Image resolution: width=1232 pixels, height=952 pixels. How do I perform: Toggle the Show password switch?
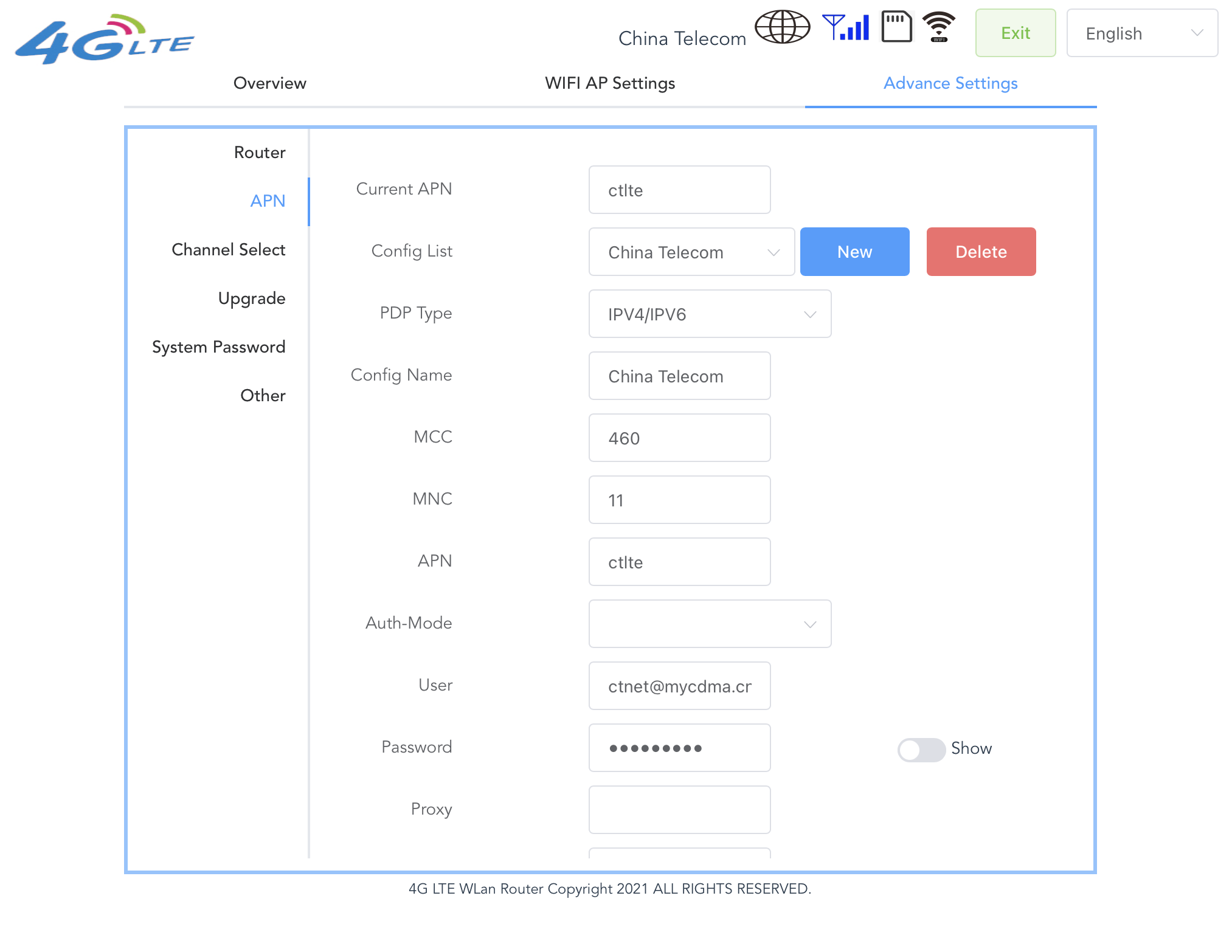pos(921,750)
